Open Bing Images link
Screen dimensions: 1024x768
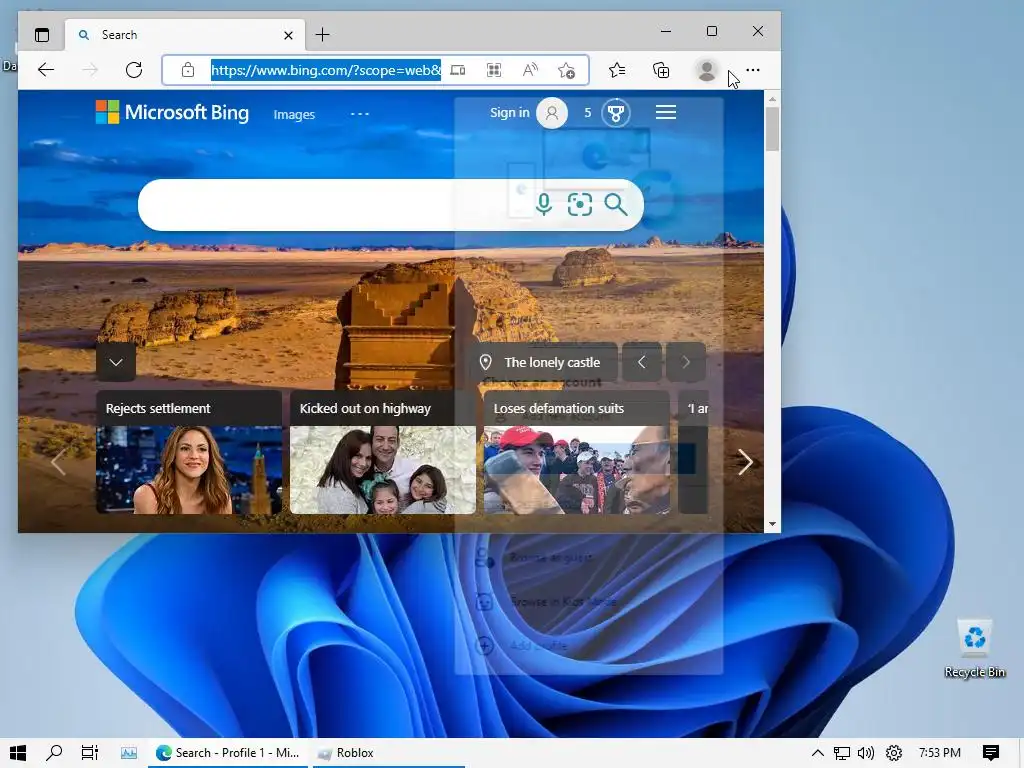[x=294, y=114]
